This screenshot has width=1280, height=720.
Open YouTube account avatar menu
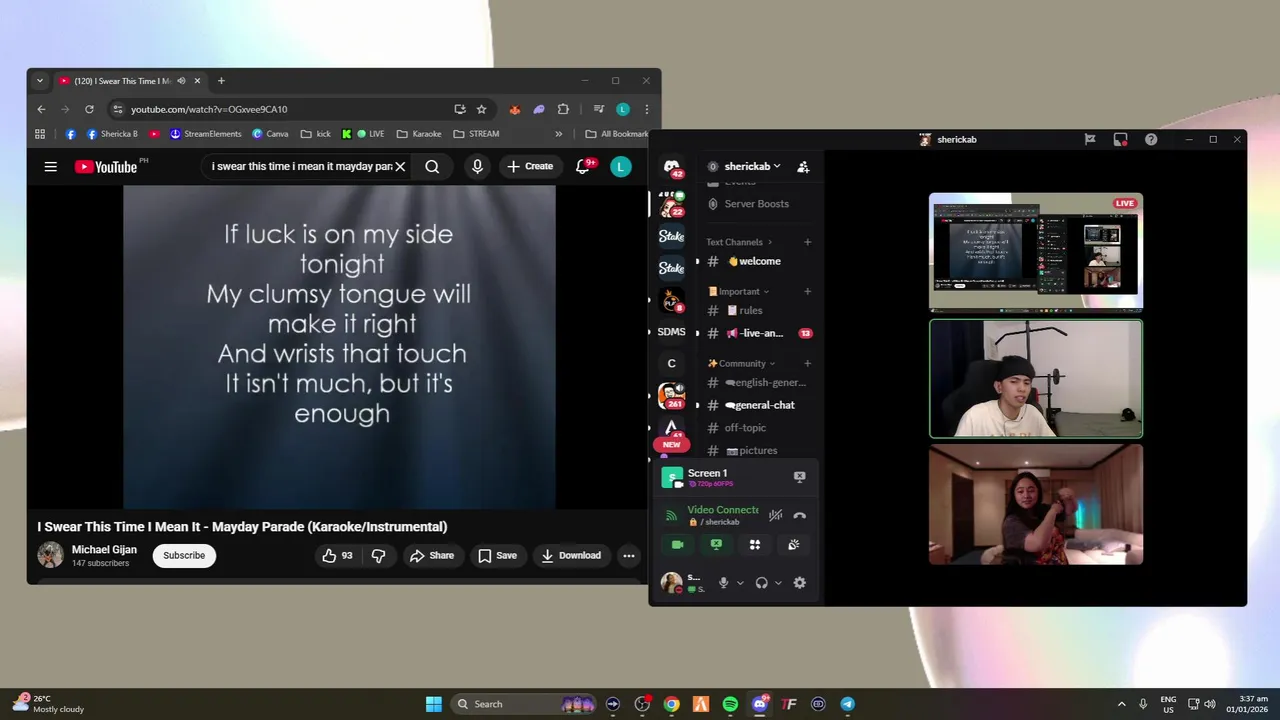pos(621,167)
